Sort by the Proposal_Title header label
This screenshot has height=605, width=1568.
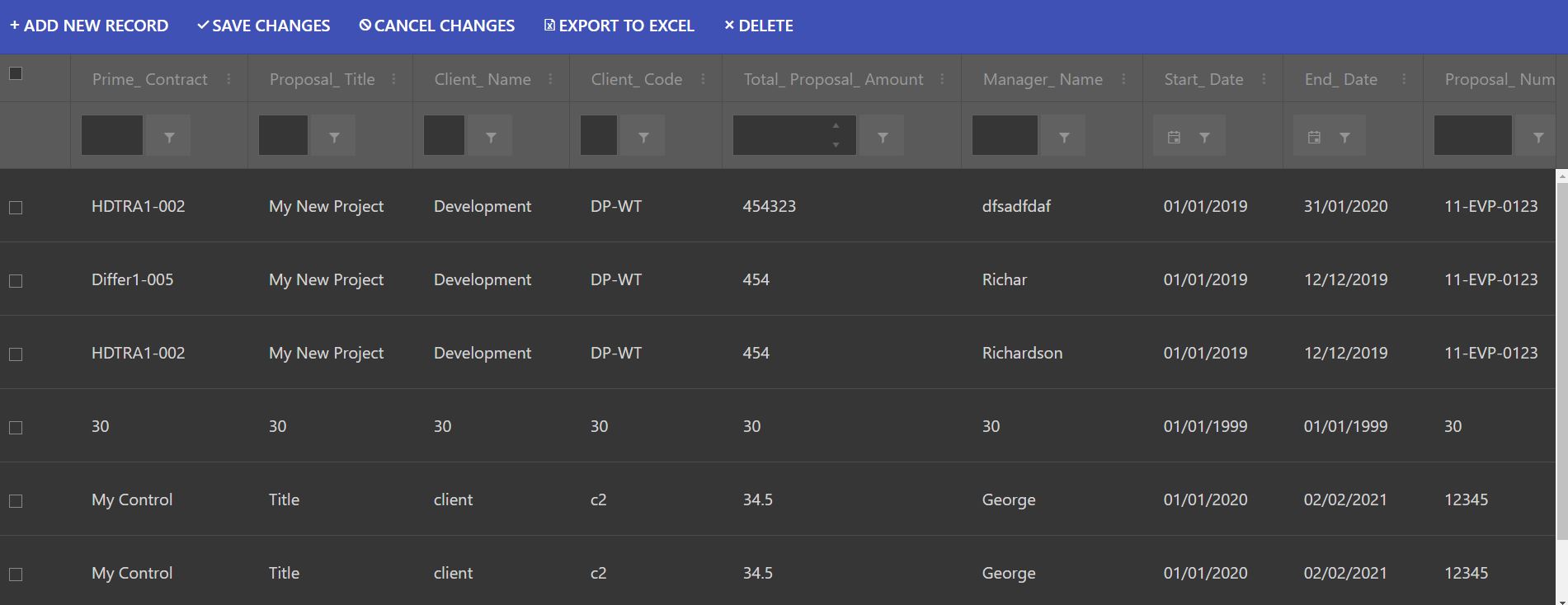(322, 79)
